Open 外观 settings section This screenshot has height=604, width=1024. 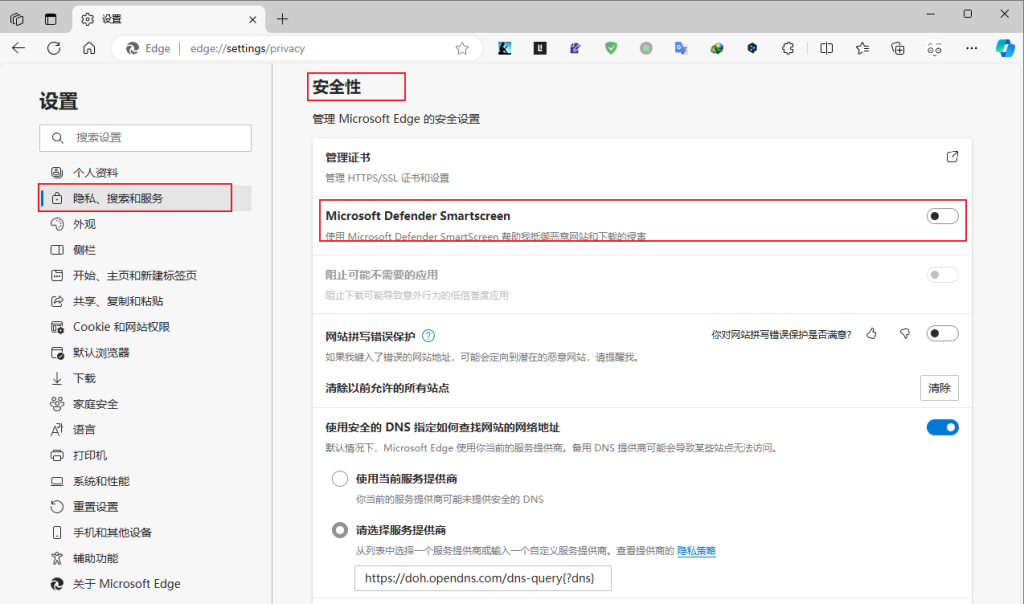145,224
